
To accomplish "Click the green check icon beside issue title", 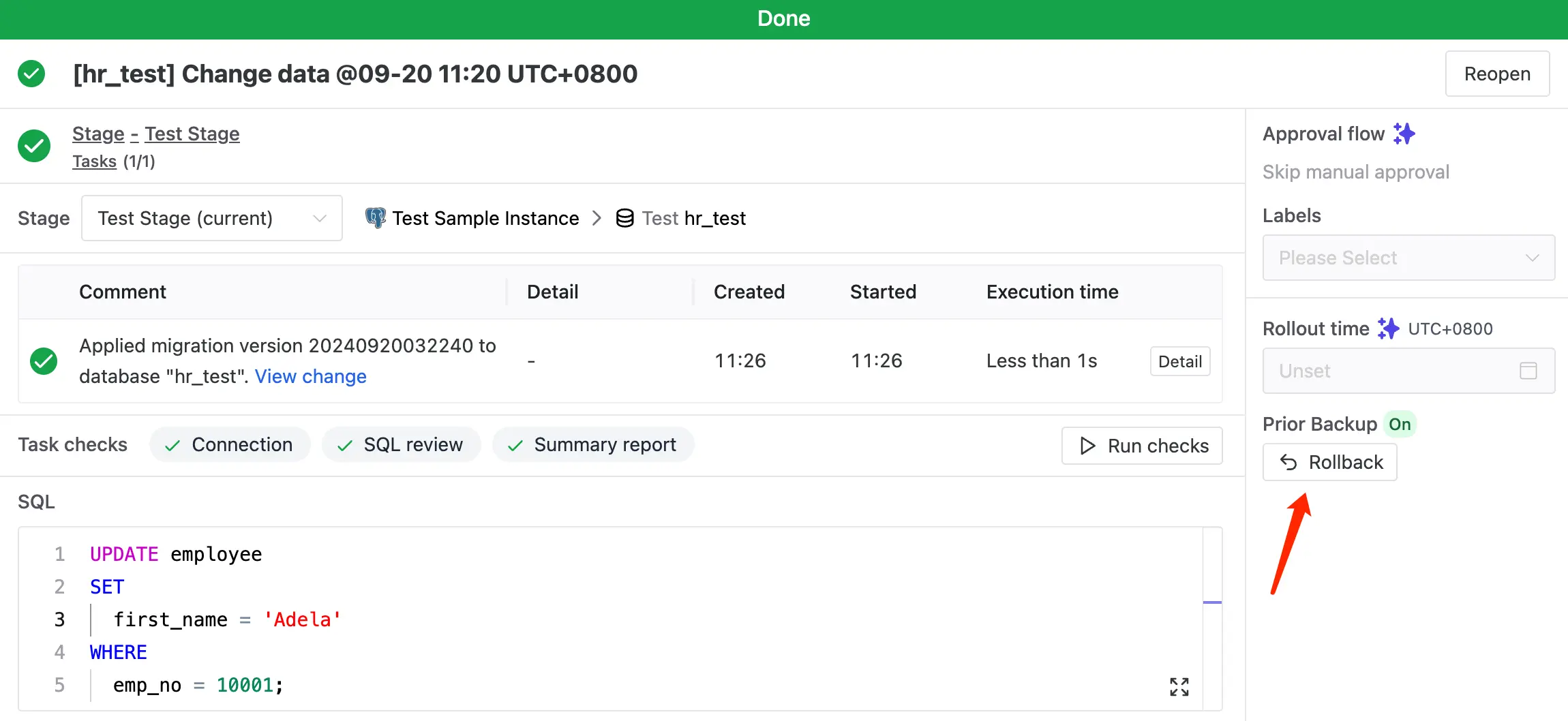I will click(31, 74).
